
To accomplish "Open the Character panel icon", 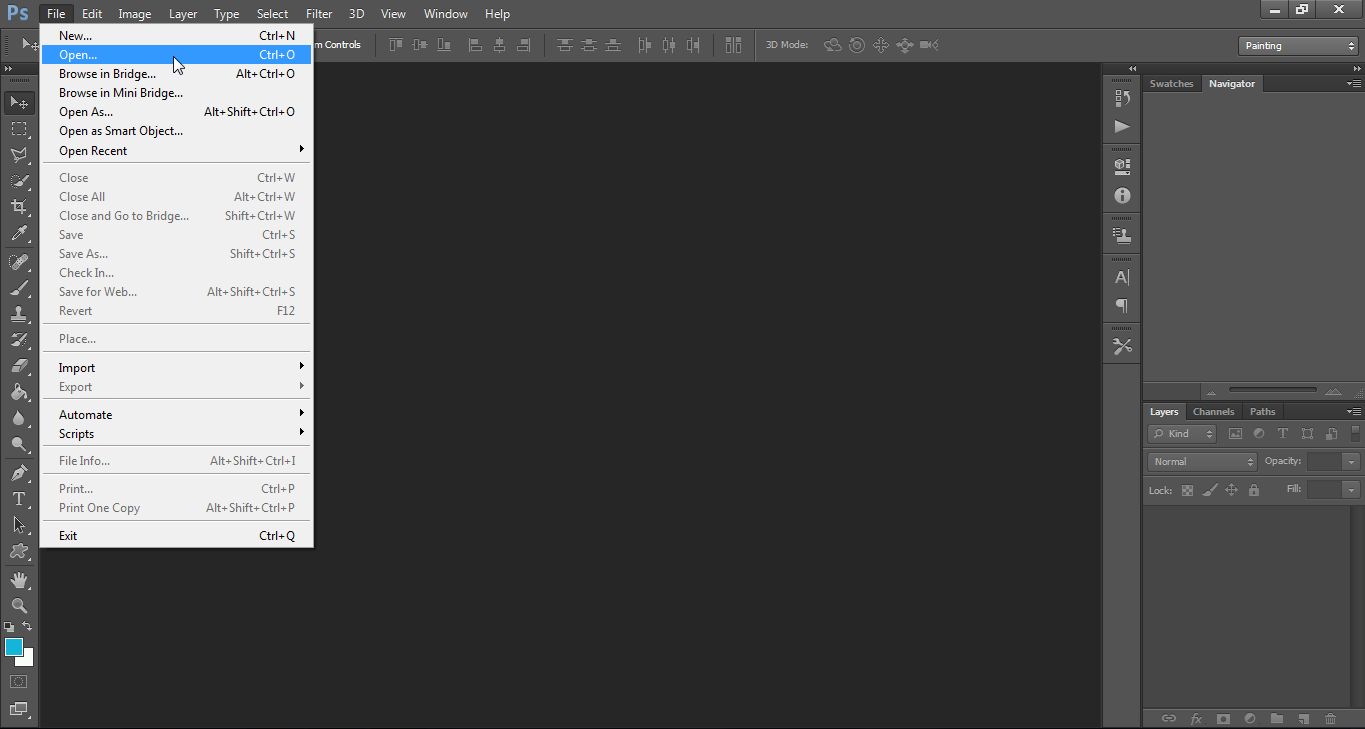I will click(x=1122, y=277).
